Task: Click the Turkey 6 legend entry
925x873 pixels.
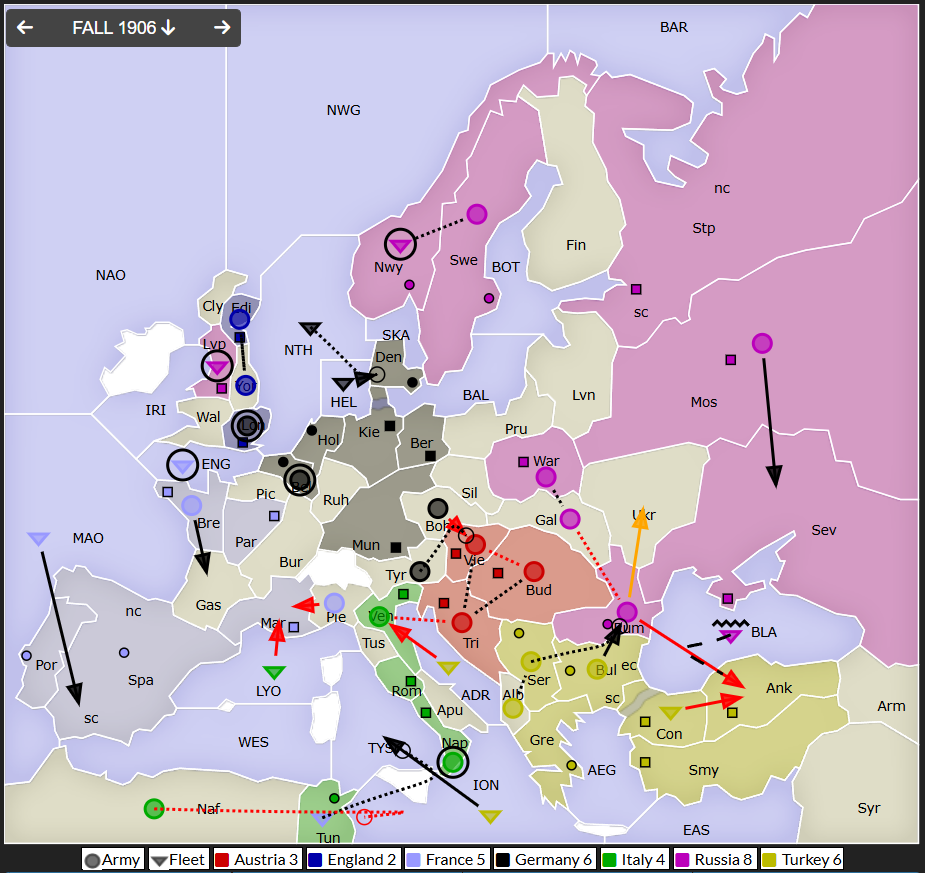Action: pyautogui.click(x=804, y=859)
